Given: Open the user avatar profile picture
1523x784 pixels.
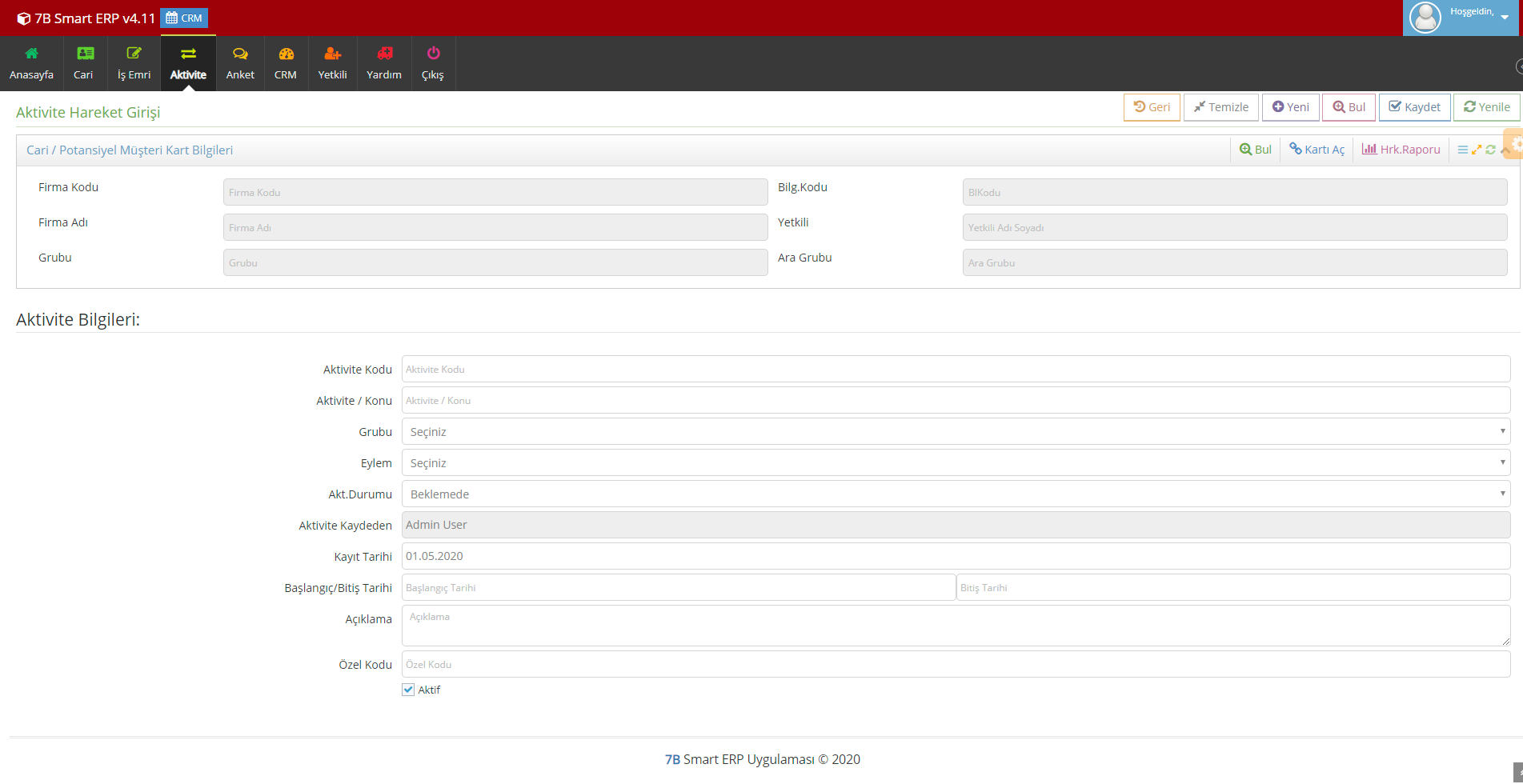Looking at the screenshot, I should [1425, 17].
